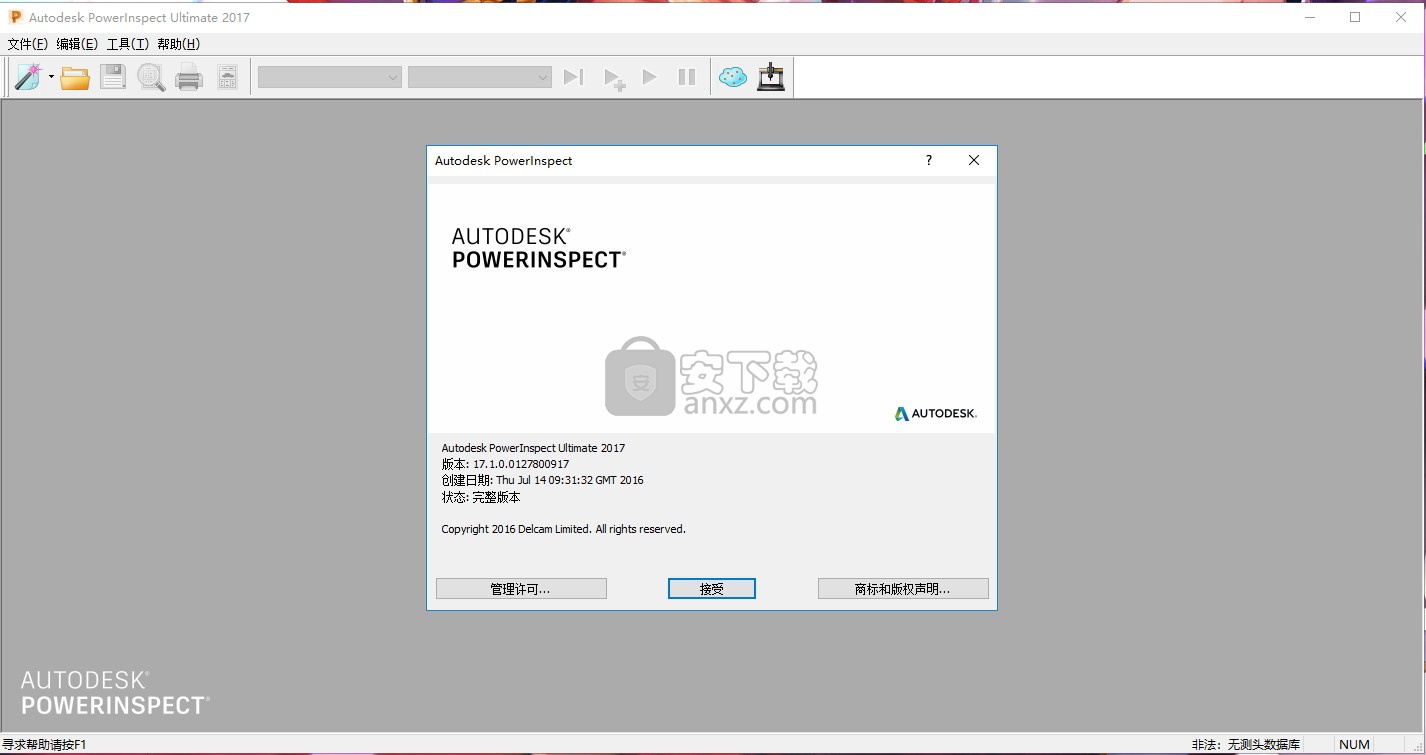Open the second toolbar combo box
The image size is (1426, 755).
480,77
